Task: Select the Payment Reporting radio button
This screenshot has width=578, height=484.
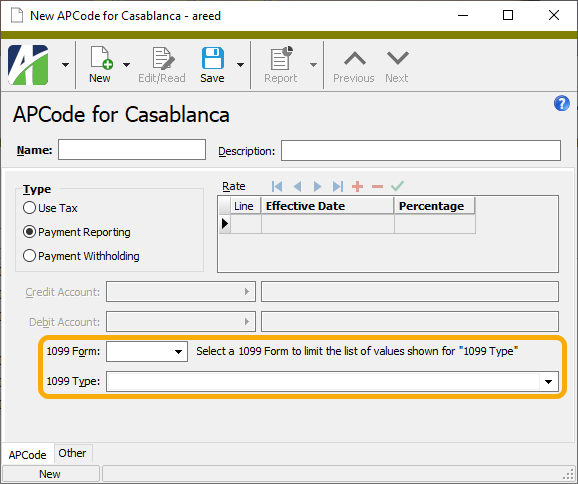Action: coord(29,232)
